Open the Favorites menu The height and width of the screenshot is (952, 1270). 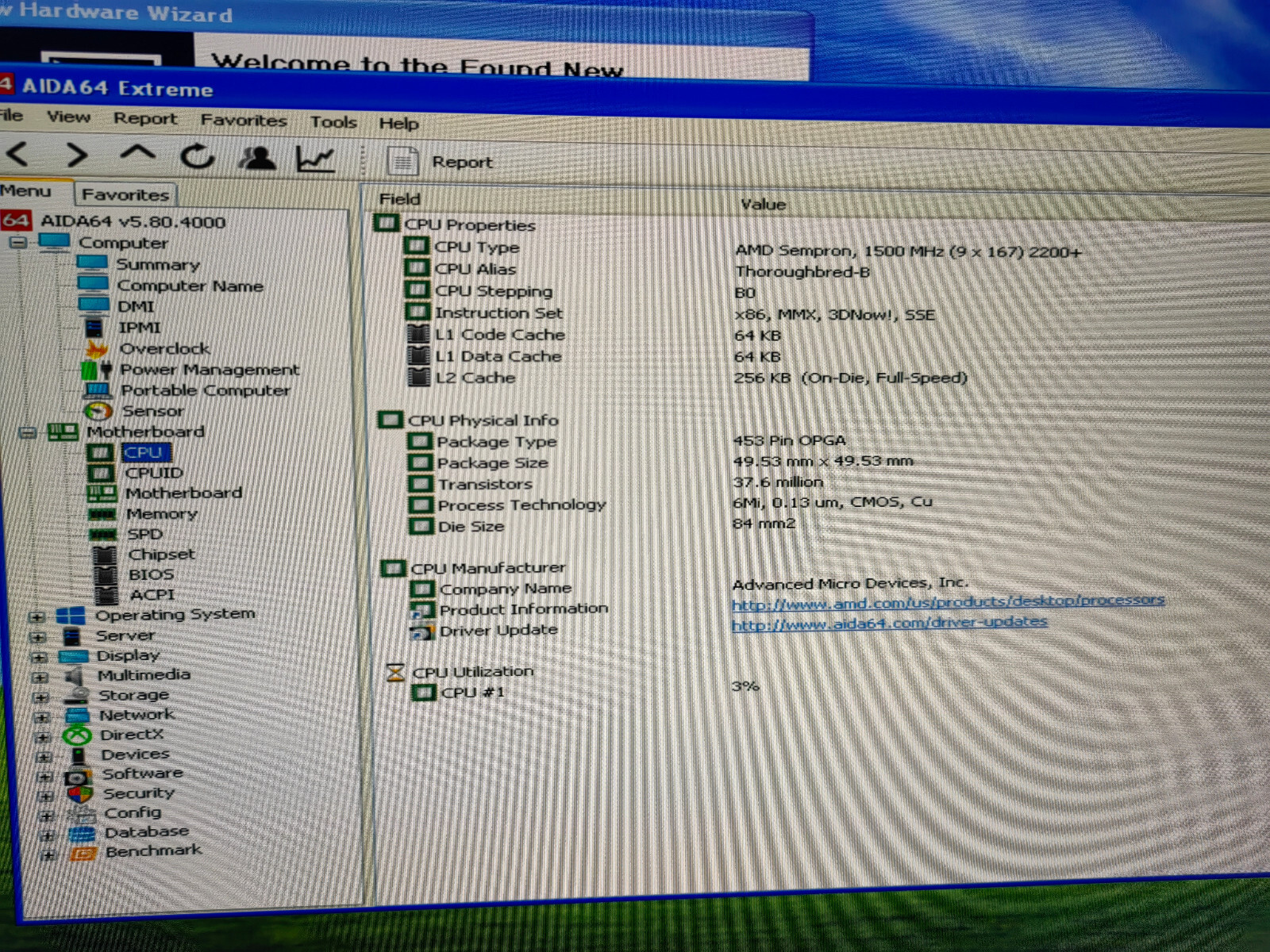pos(243,121)
